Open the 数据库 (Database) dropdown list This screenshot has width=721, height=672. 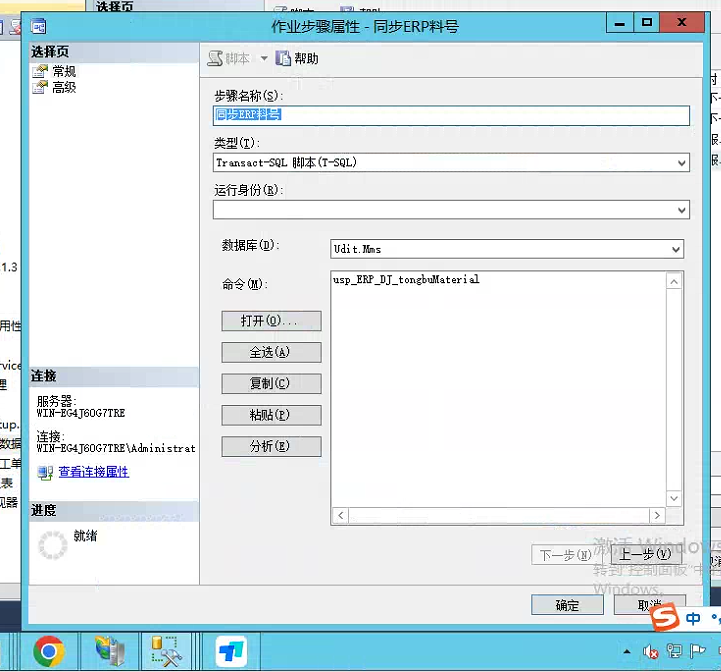coord(676,249)
